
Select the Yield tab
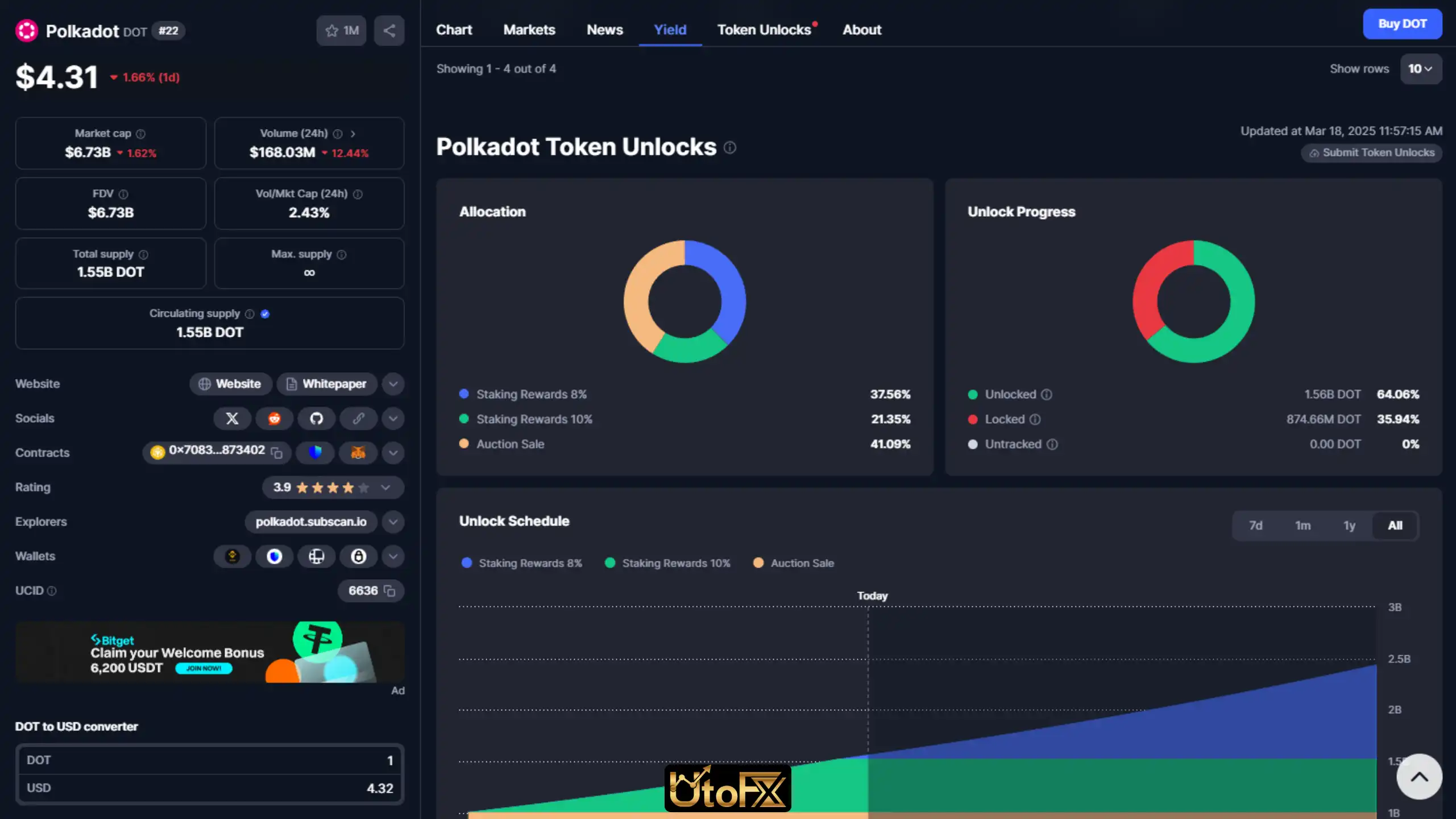click(x=670, y=30)
